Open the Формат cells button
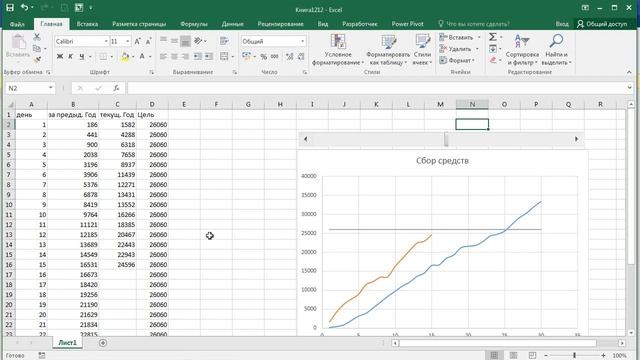Image resolution: width=640 pixels, height=360 pixels. click(457, 60)
